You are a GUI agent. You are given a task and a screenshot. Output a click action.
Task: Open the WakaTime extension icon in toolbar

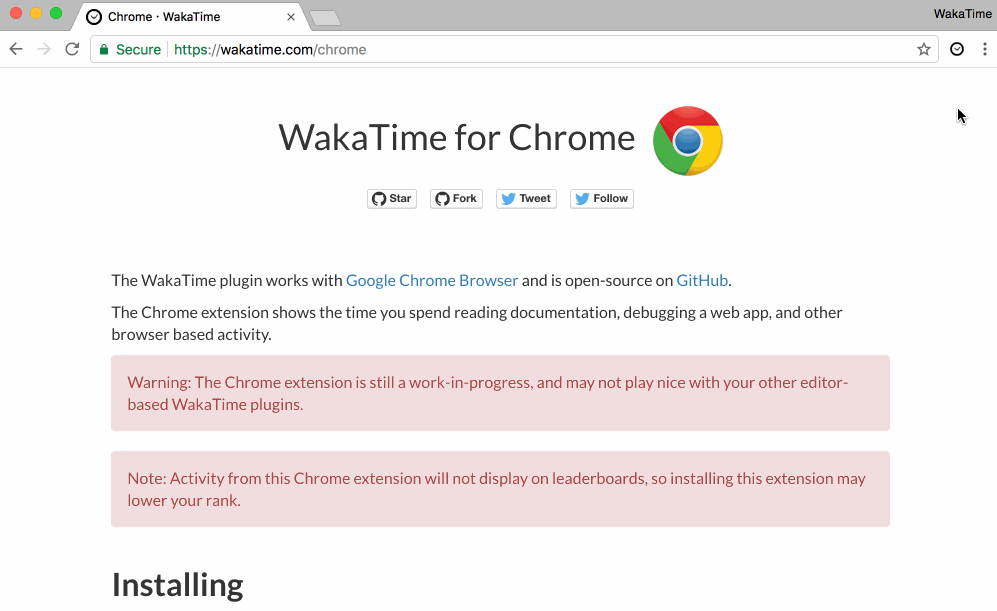coord(957,49)
